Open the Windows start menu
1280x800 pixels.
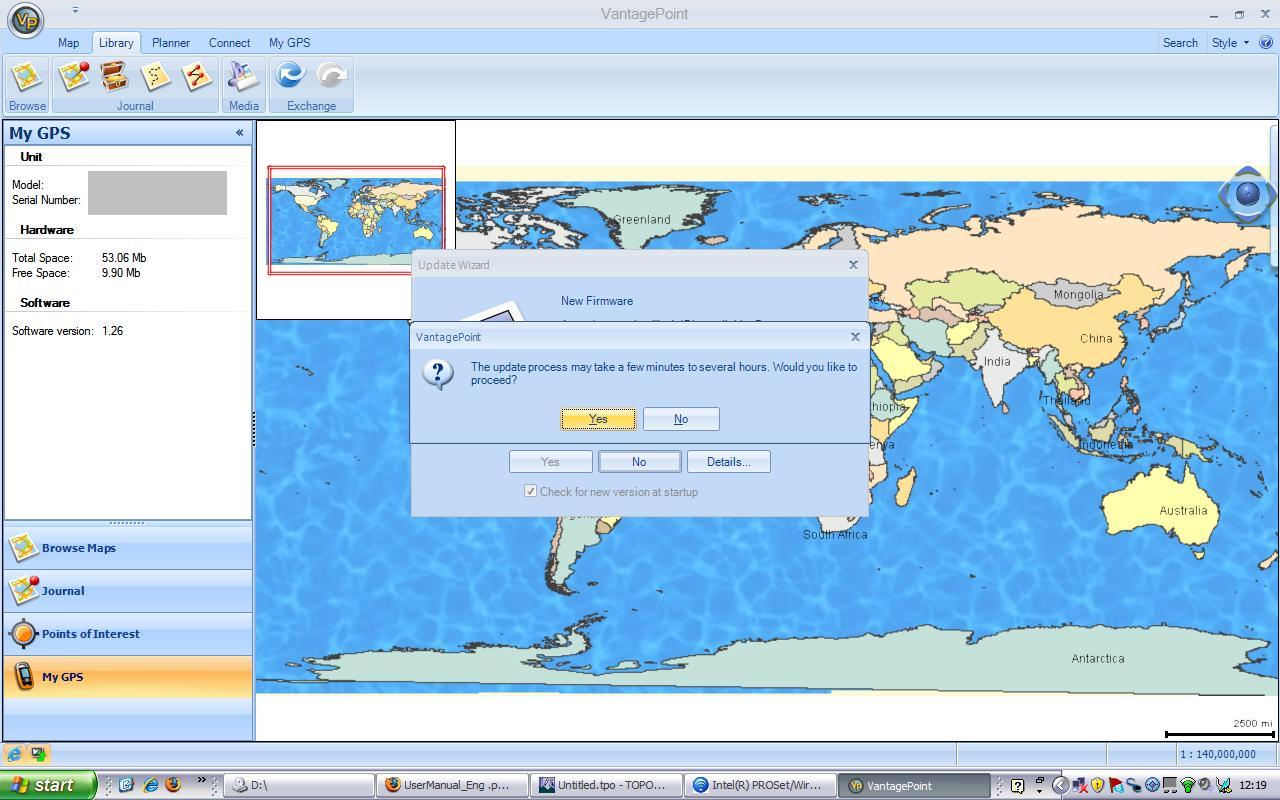coord(48,785)
